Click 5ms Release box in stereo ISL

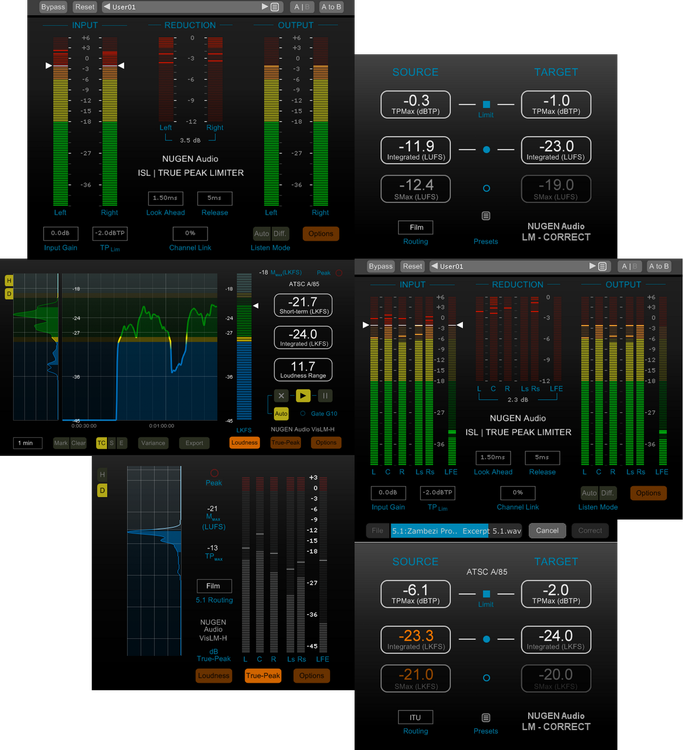[215, 198]
